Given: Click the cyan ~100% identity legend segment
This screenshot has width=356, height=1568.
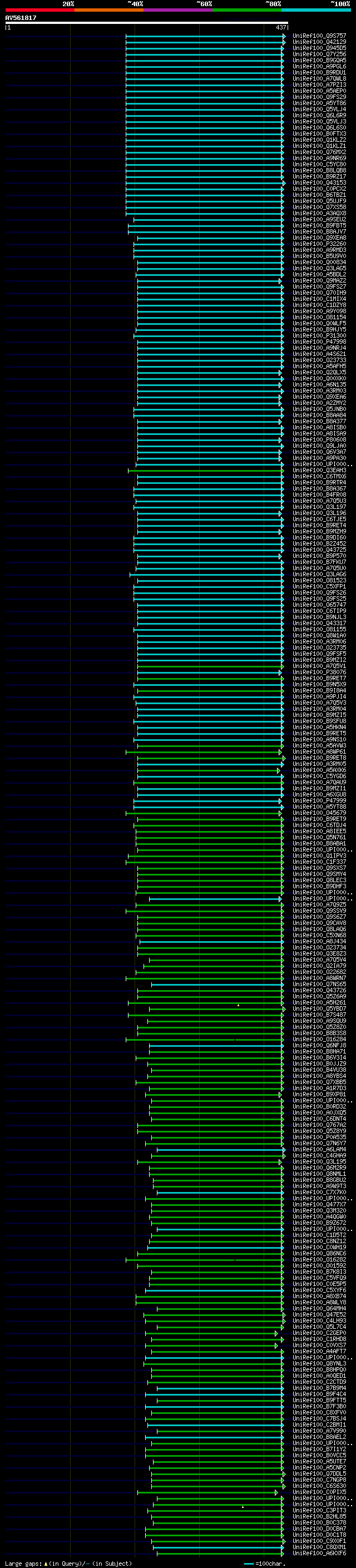Looking at the screenshot, I should click(316, 10).
